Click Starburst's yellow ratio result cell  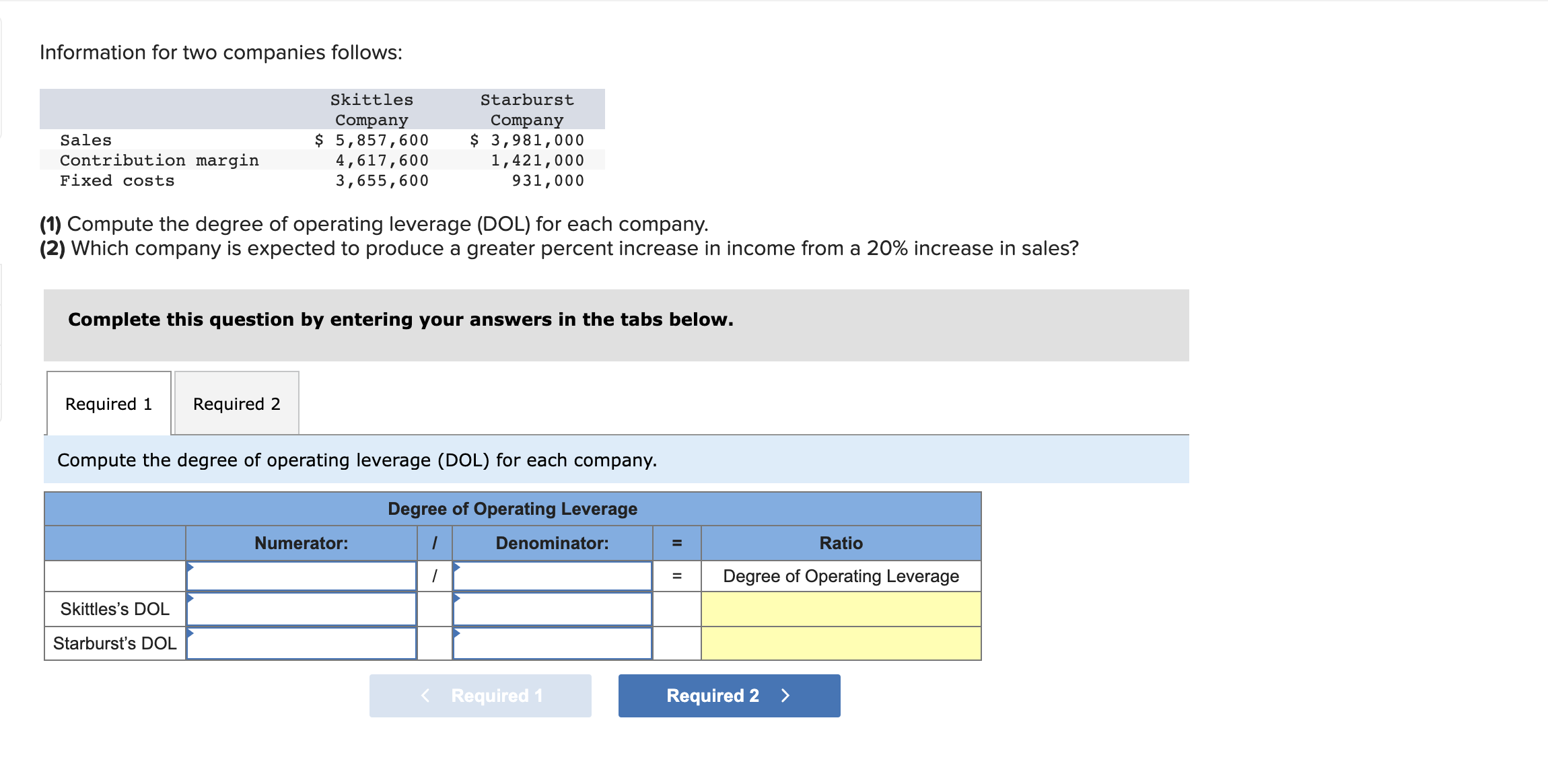pyautogui.click(x=841, y=643)
